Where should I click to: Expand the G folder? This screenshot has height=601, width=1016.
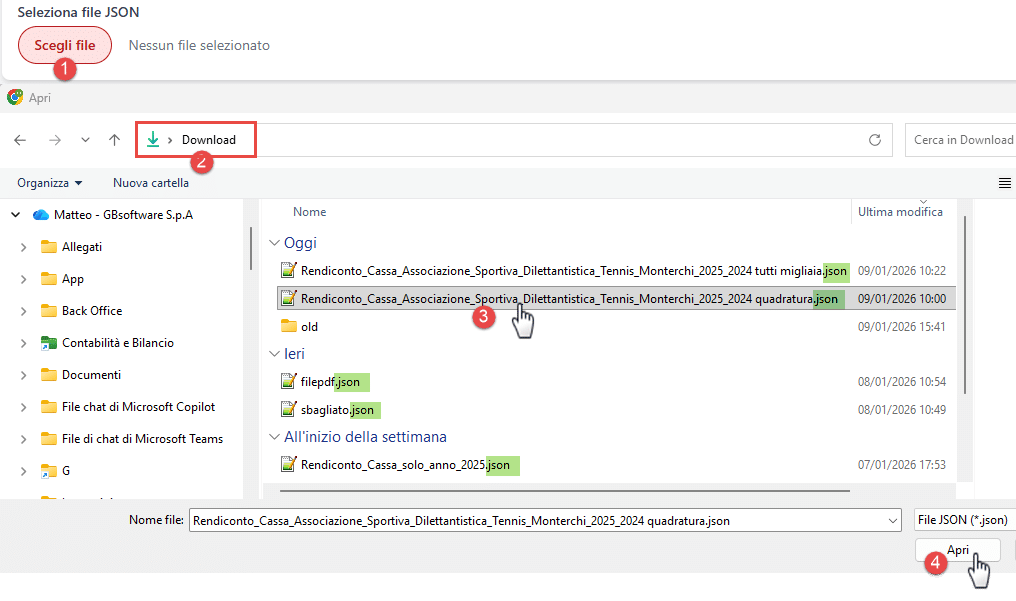tap(23, 471)
